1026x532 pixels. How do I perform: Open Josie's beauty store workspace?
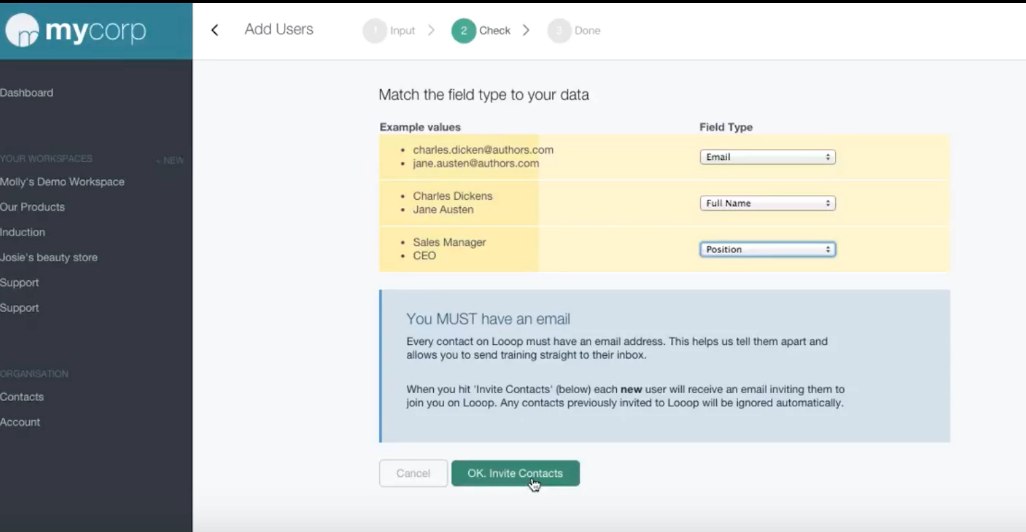tap(48, 257)
